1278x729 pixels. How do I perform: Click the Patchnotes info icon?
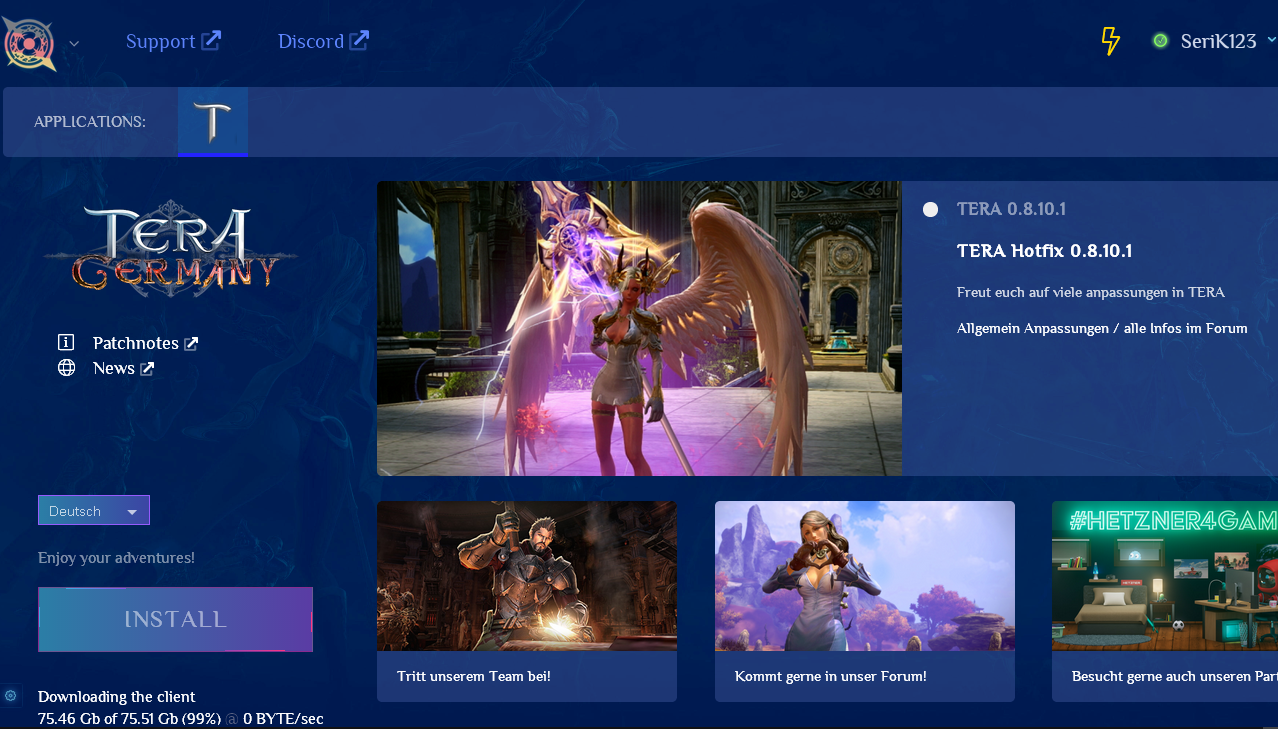pyautogui.click(x=67, y=343)
